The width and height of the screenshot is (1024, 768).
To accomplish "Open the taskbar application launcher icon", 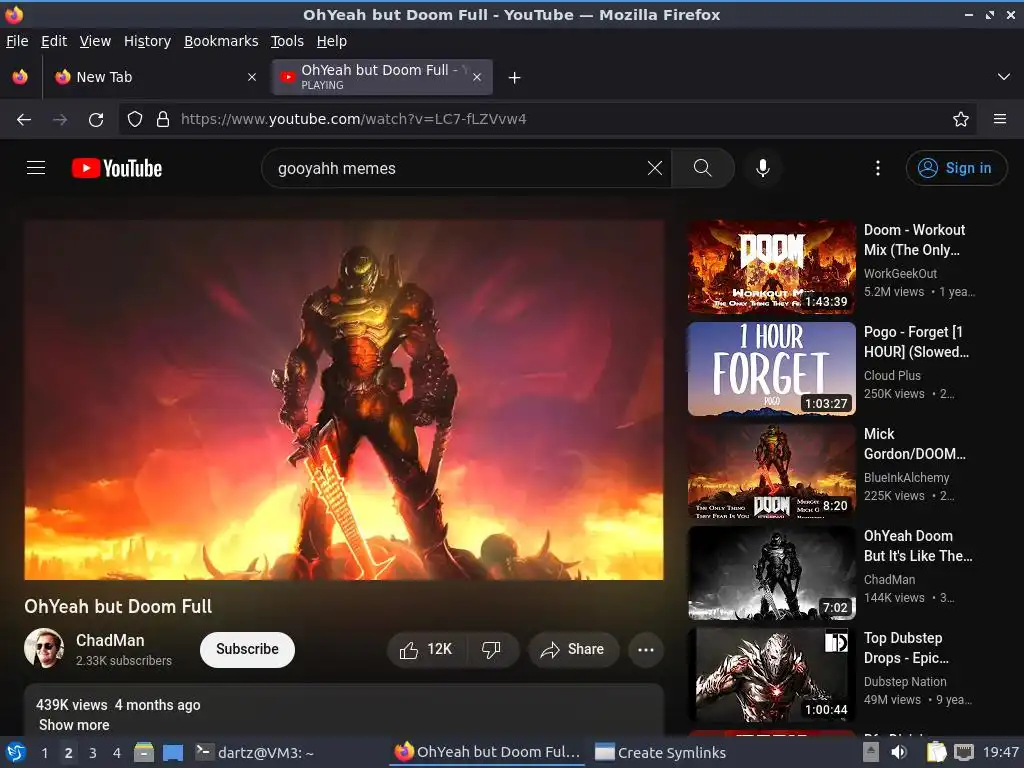I will click(x=16, y=752).
